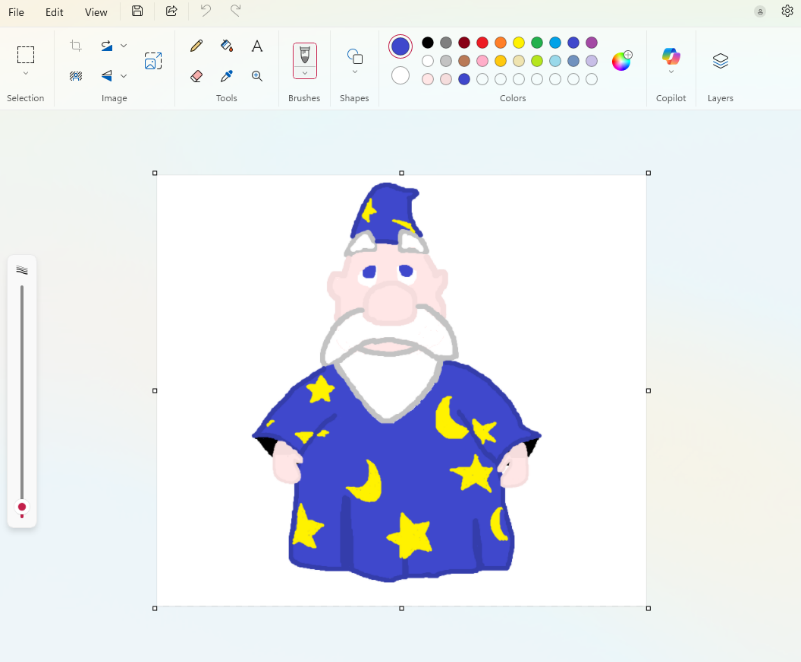Open the Edit colors wheel
801x662 pixels.
[622, 61]
